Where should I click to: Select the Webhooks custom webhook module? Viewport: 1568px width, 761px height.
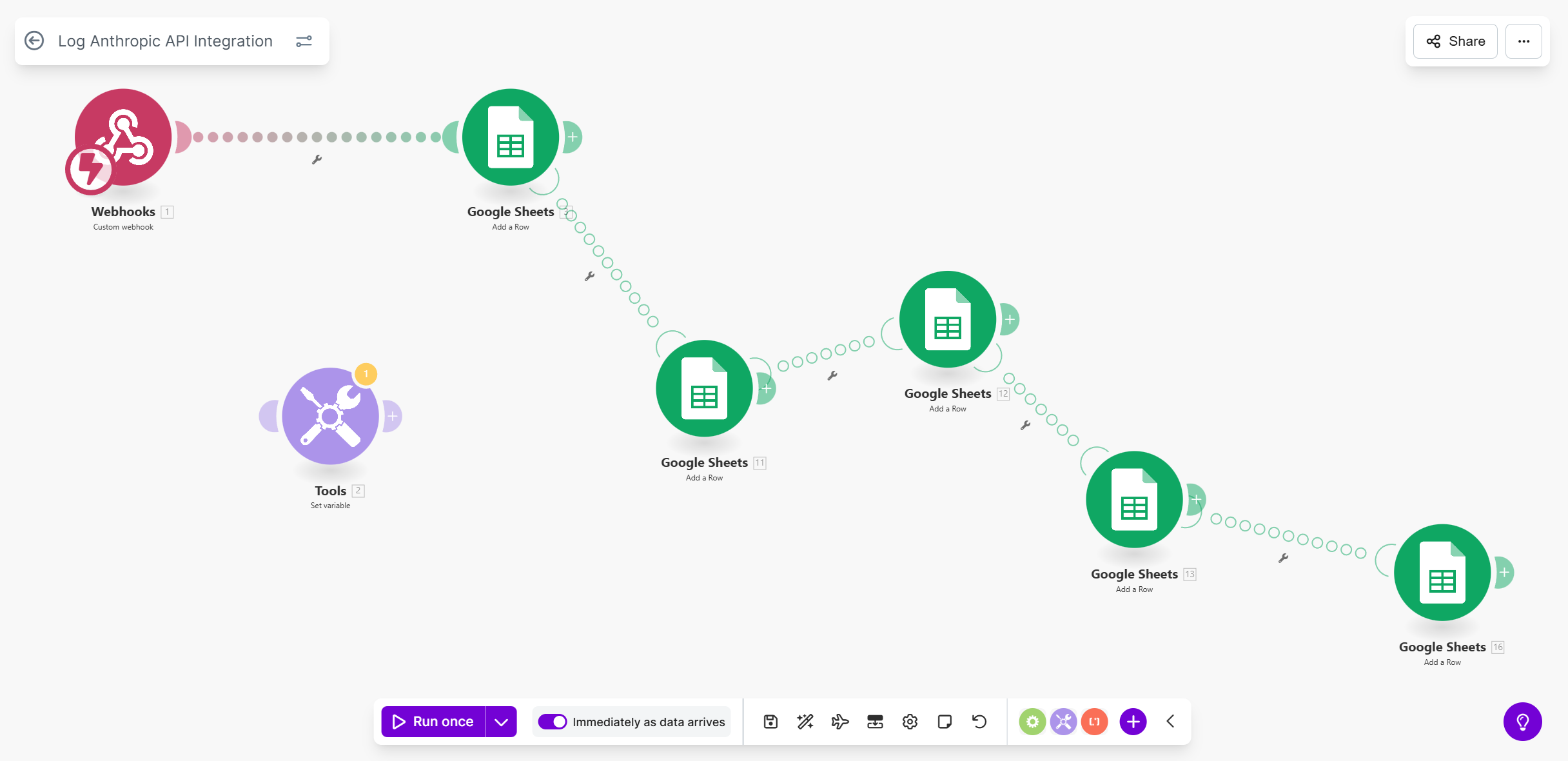pyautogui.click(x=122, y=137)
